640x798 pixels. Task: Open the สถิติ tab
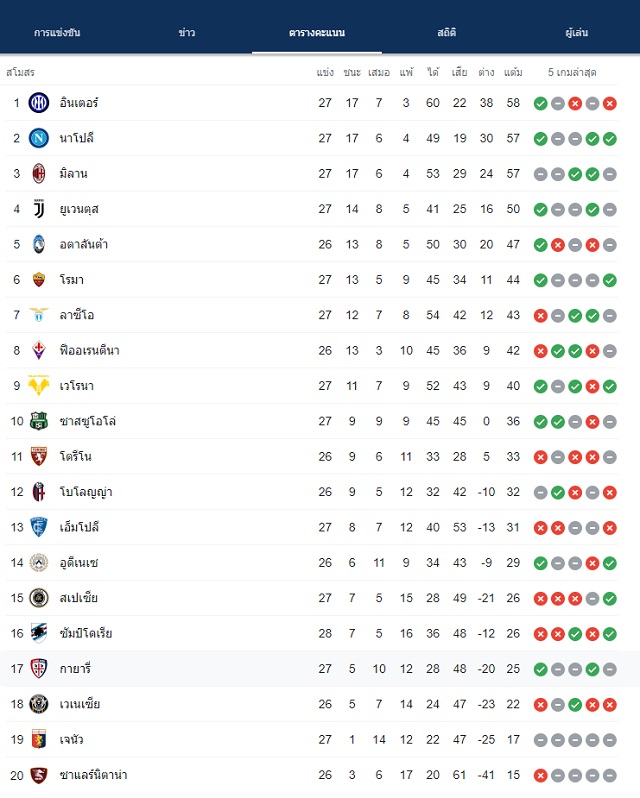pyautogui.click(x=447, y=33)
